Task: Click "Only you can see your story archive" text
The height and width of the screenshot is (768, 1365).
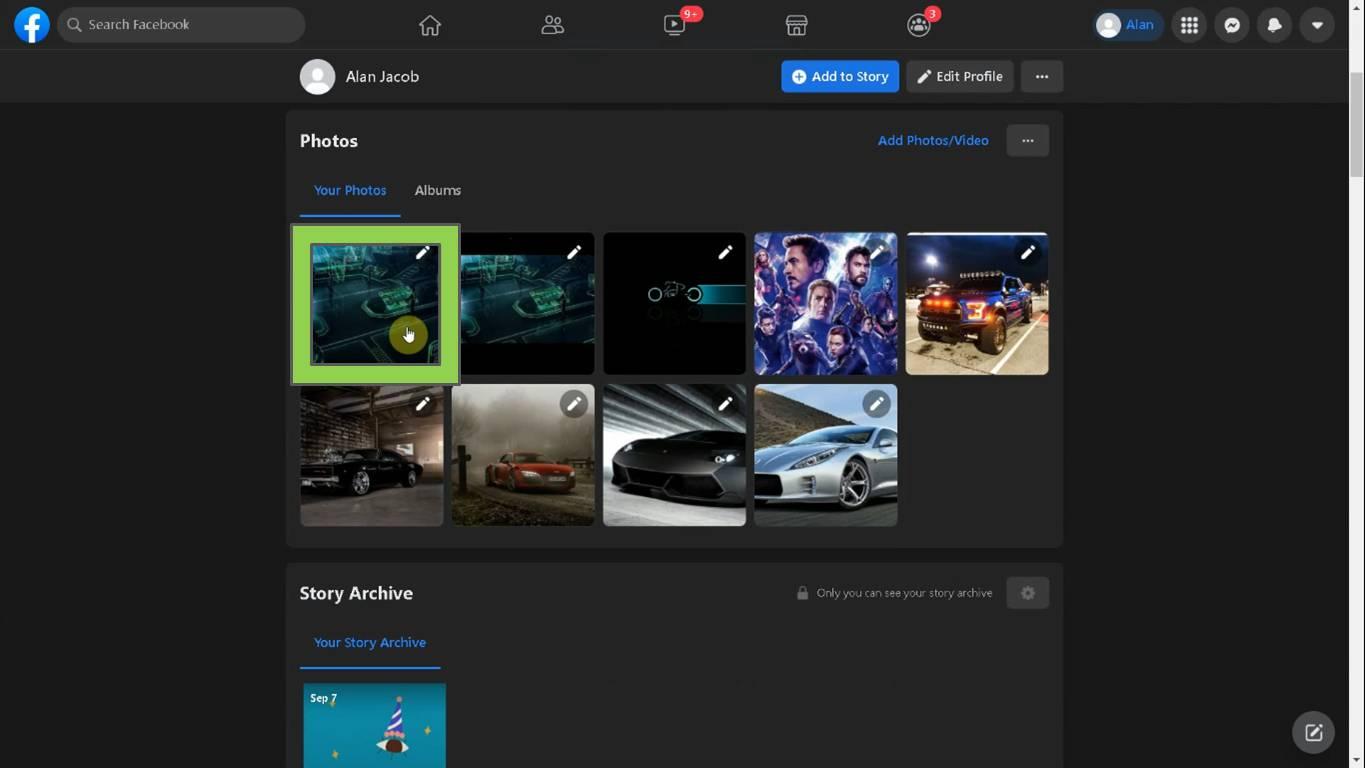Action: click(x=904, y=593)
